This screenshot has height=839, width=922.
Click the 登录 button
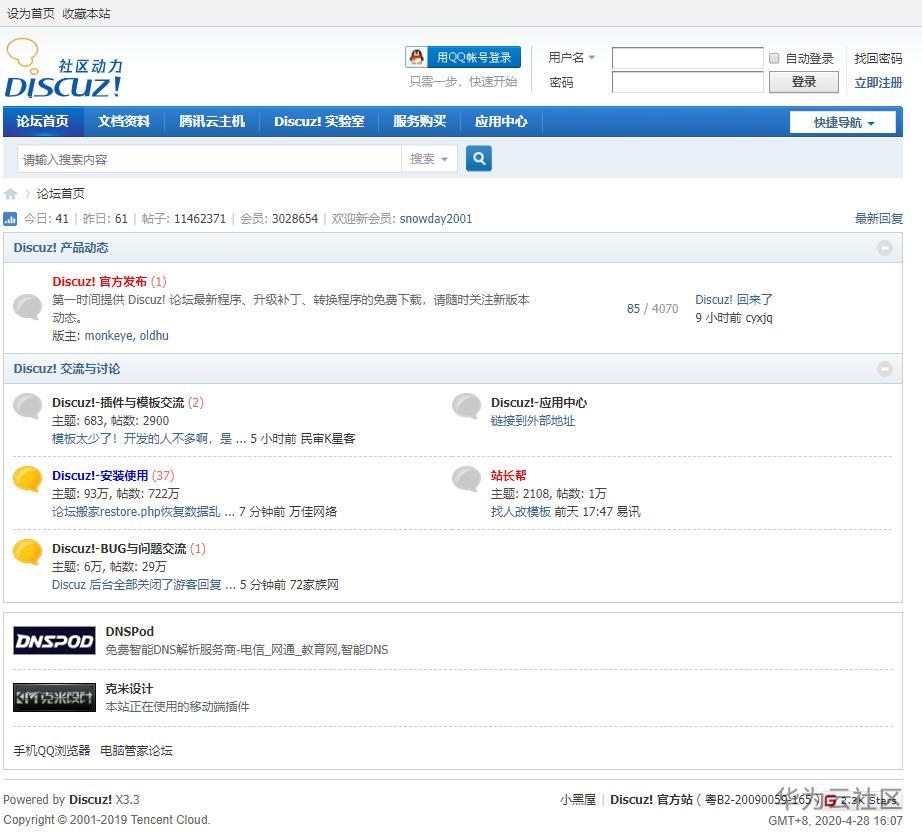click(x=803, y=82)
